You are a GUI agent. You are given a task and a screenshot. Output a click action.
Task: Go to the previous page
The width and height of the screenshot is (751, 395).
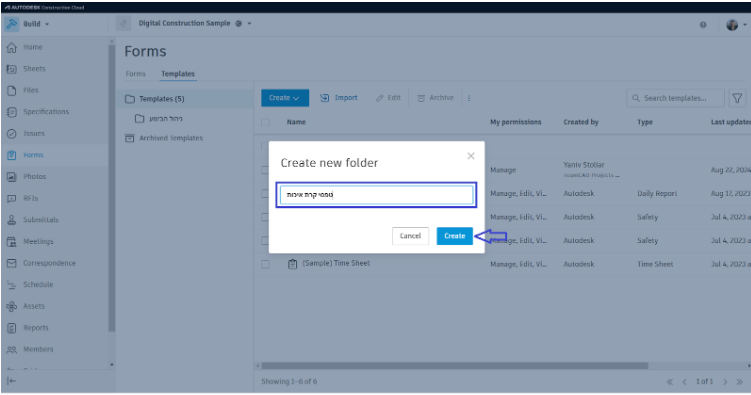[684, 382]
